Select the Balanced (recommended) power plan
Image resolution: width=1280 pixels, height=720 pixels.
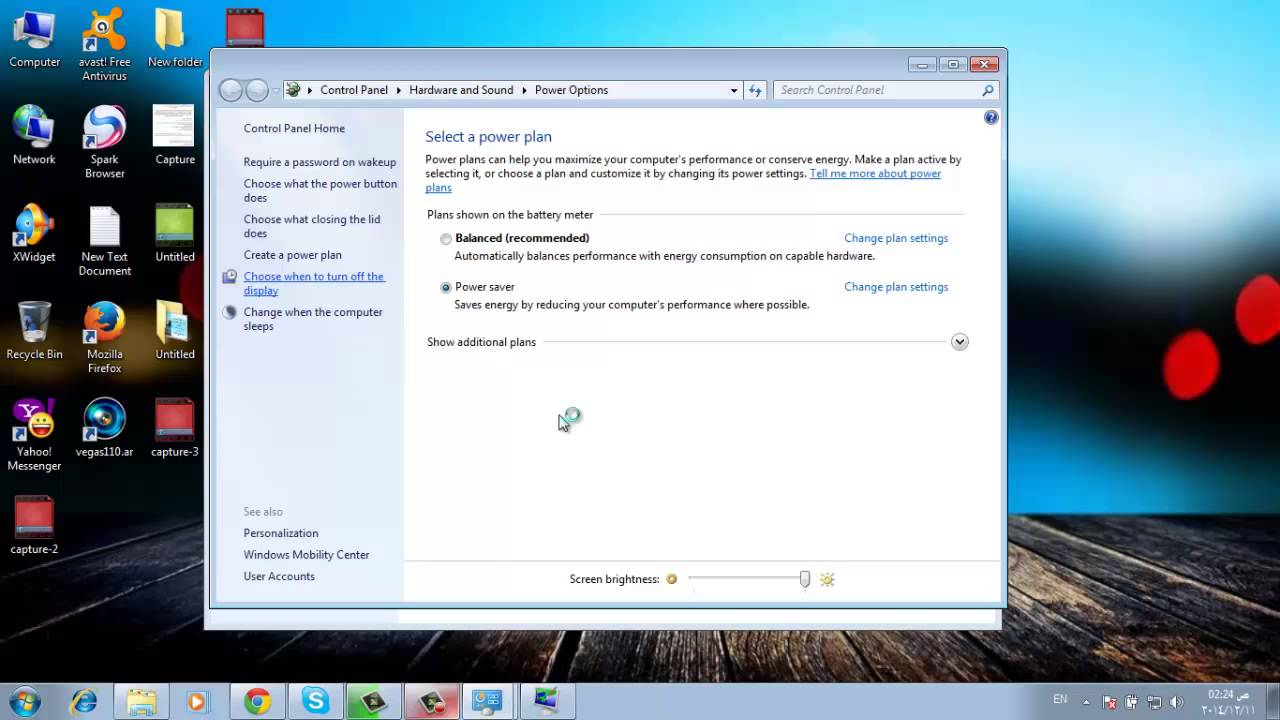coord(446,239)
